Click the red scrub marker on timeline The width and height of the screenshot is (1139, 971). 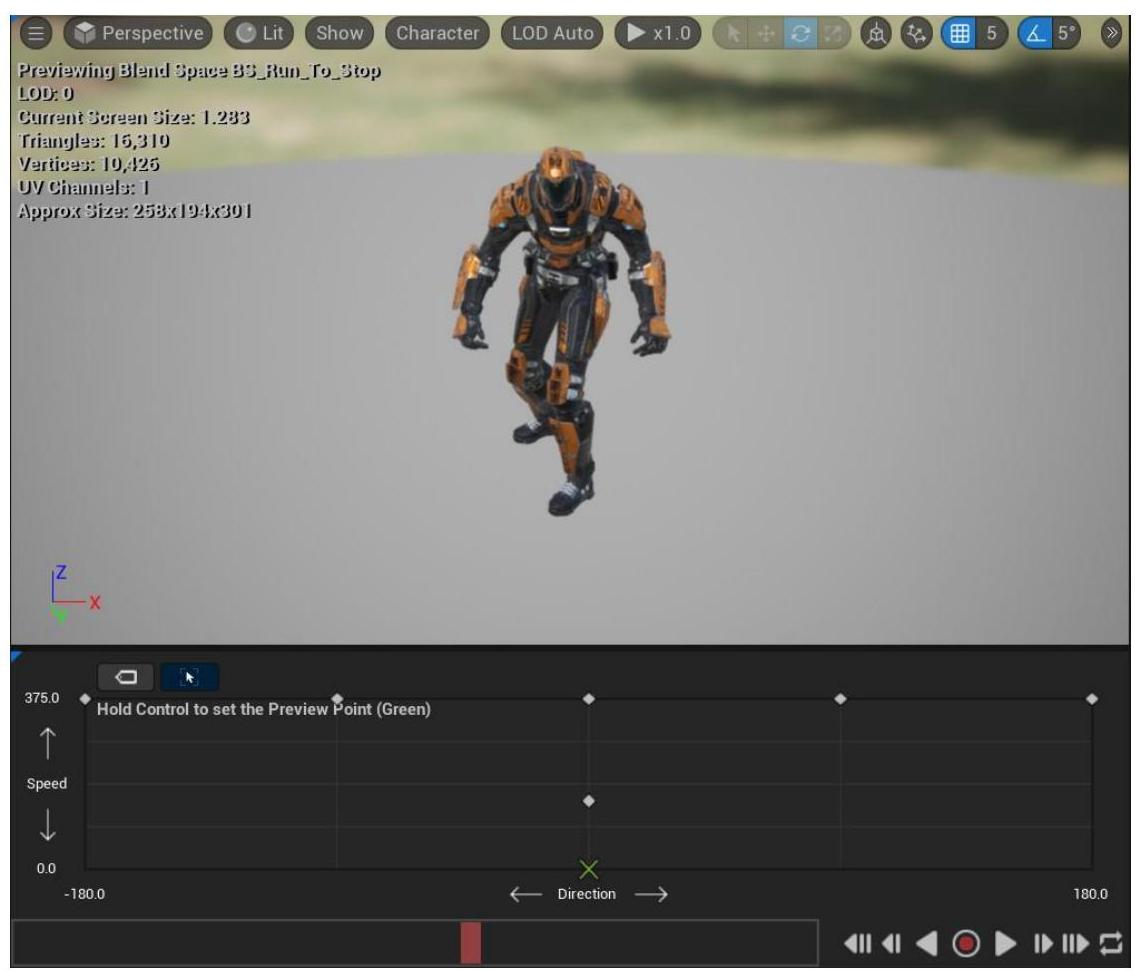(x=470, y=943)
